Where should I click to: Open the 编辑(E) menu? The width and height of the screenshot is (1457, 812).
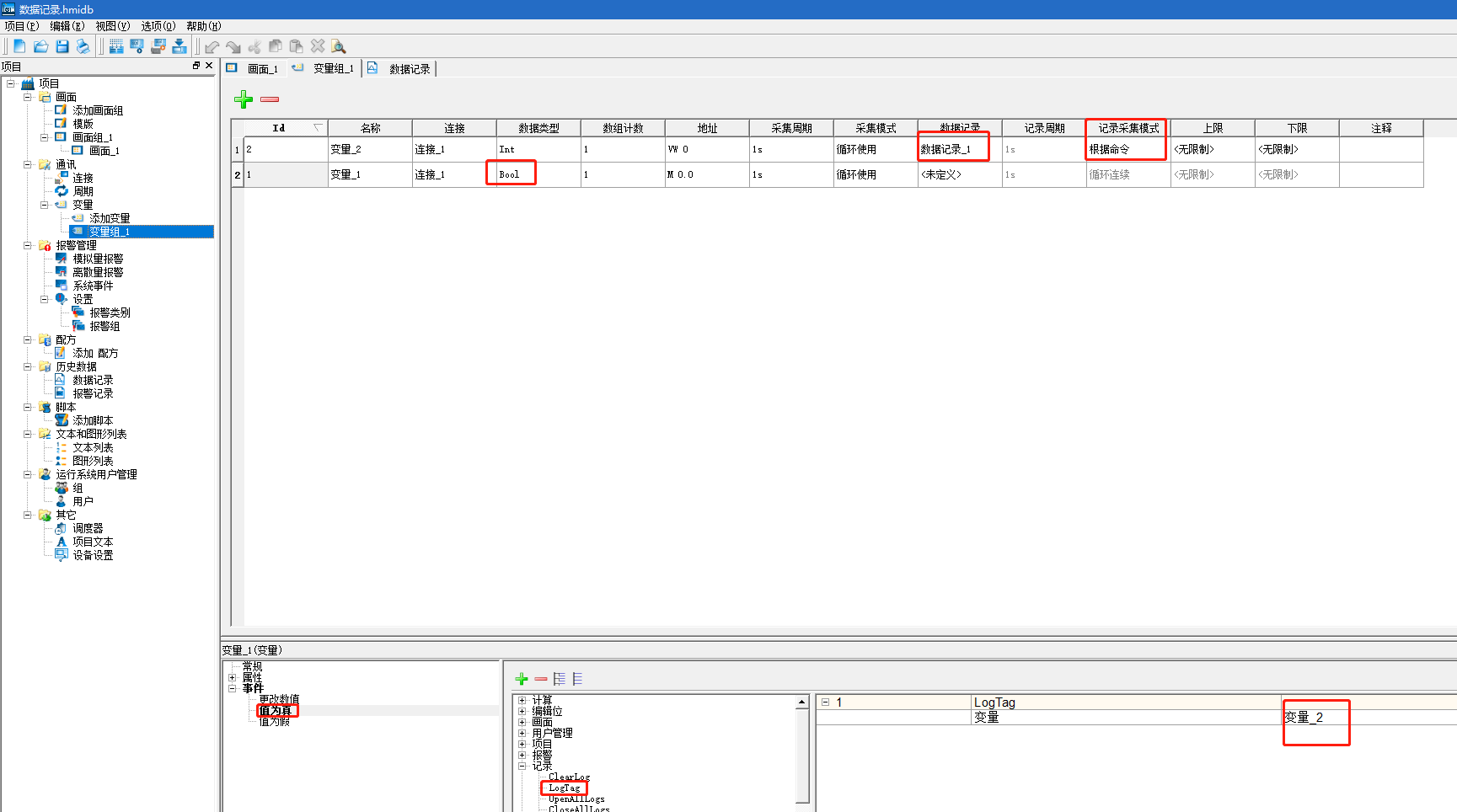click(67, 26)
